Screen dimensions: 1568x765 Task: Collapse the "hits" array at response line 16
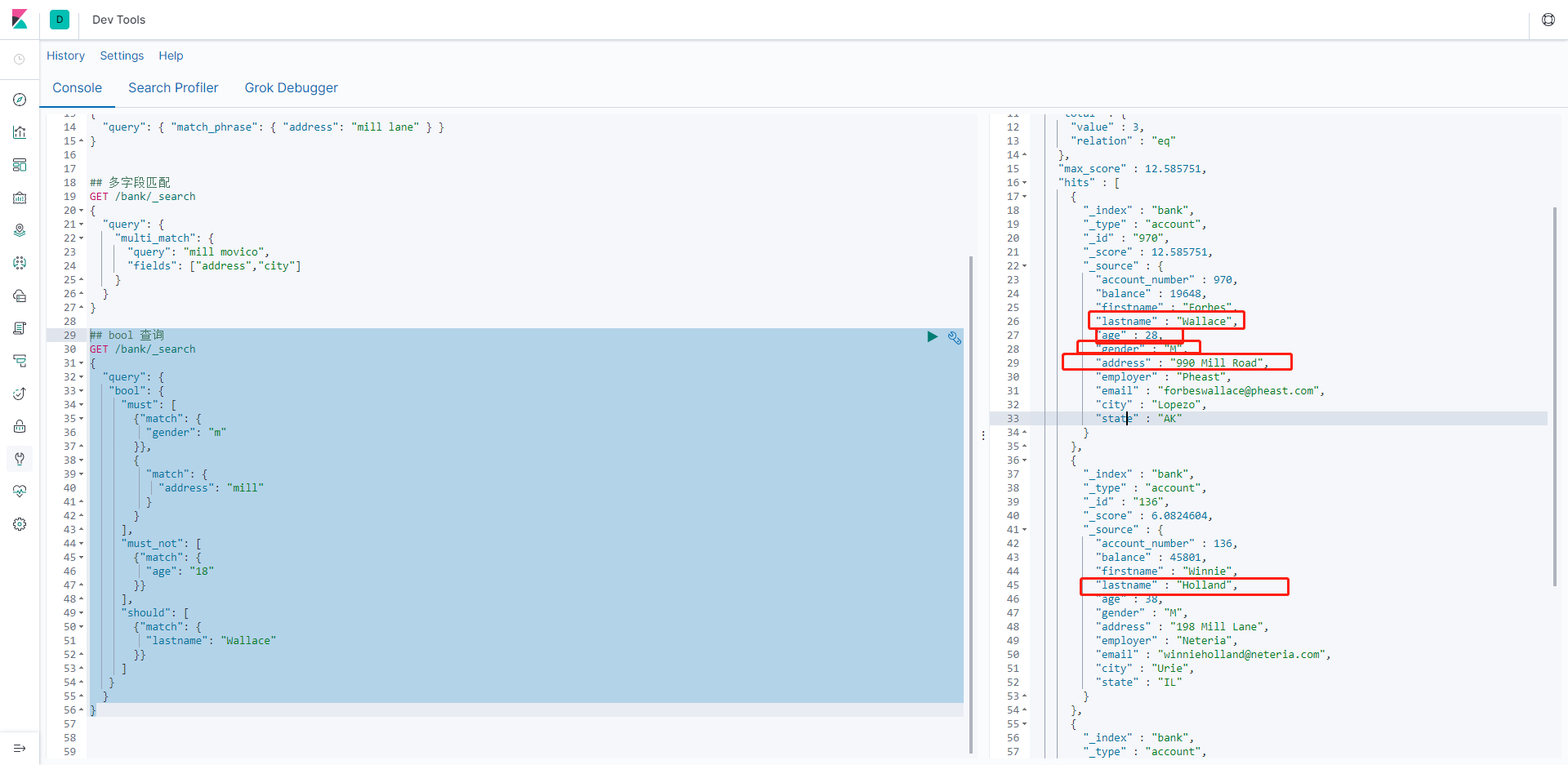click(x=1024, y=183)
